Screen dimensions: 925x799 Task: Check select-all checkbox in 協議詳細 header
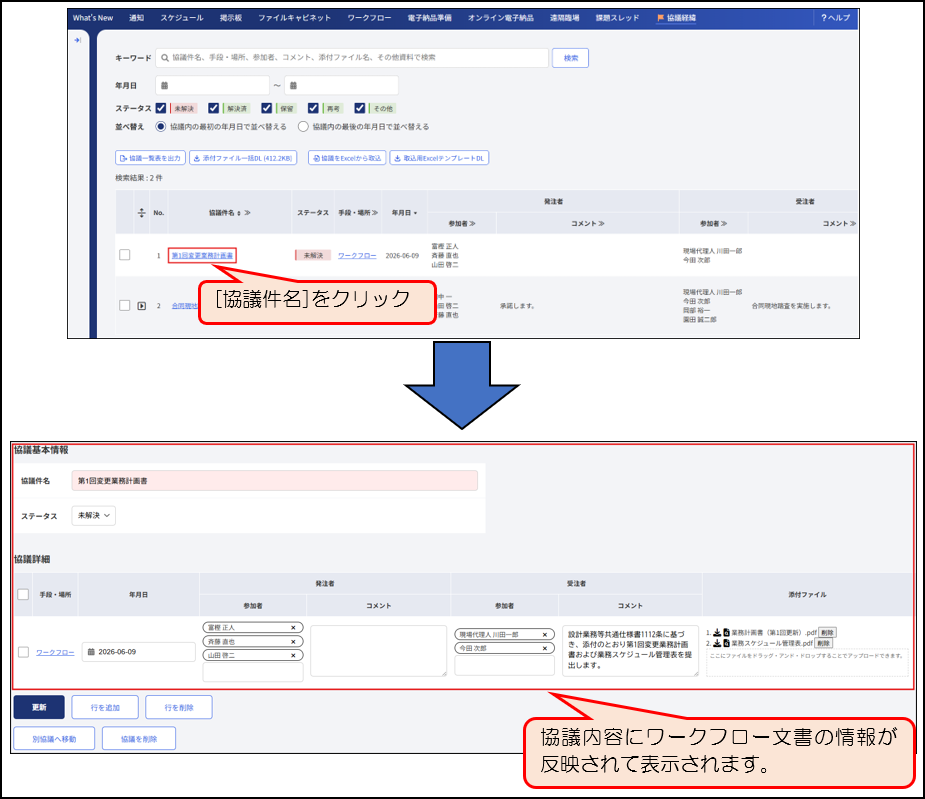click(x=23, y=594)
